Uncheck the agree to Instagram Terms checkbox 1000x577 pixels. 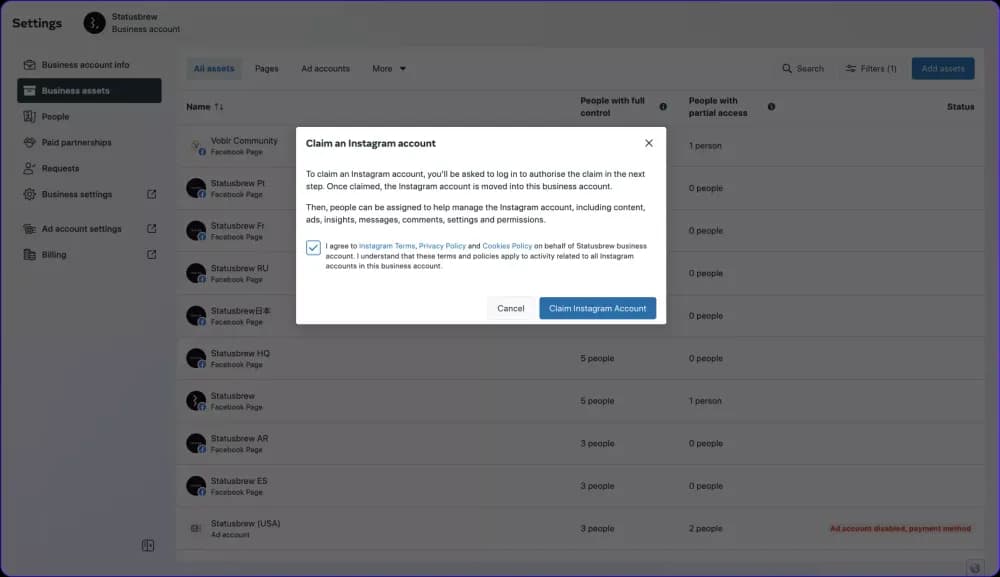pos(314,247)
